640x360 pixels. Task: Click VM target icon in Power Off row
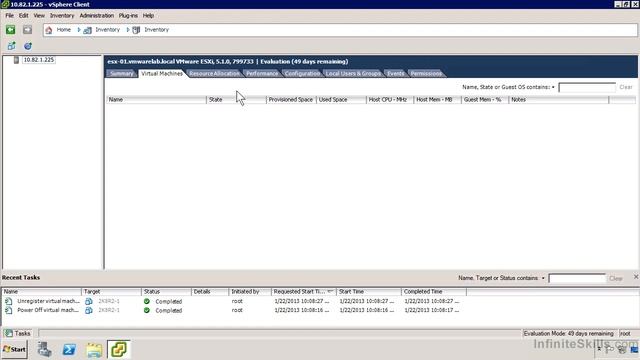point(89,310)
